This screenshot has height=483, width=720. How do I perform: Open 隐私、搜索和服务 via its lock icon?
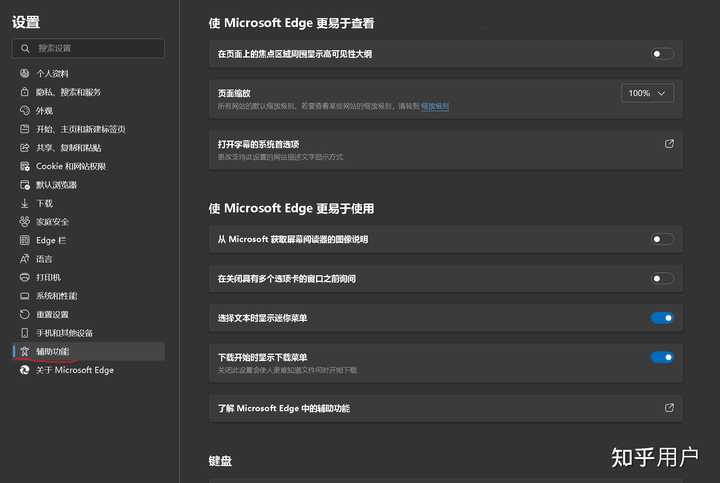coord(24,92)
